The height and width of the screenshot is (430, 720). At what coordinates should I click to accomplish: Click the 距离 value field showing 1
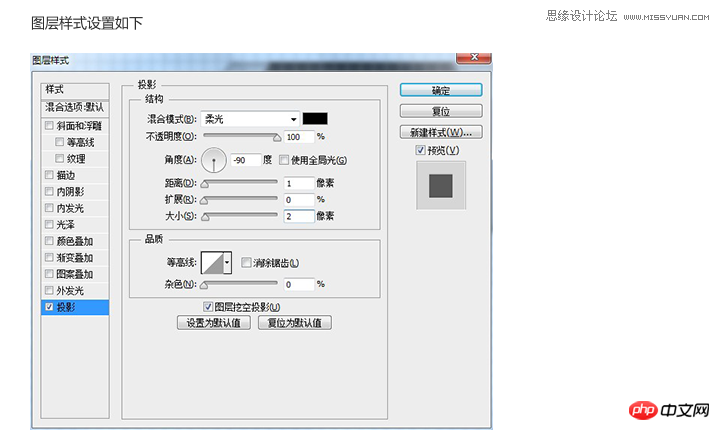click(x=299, y=183)
